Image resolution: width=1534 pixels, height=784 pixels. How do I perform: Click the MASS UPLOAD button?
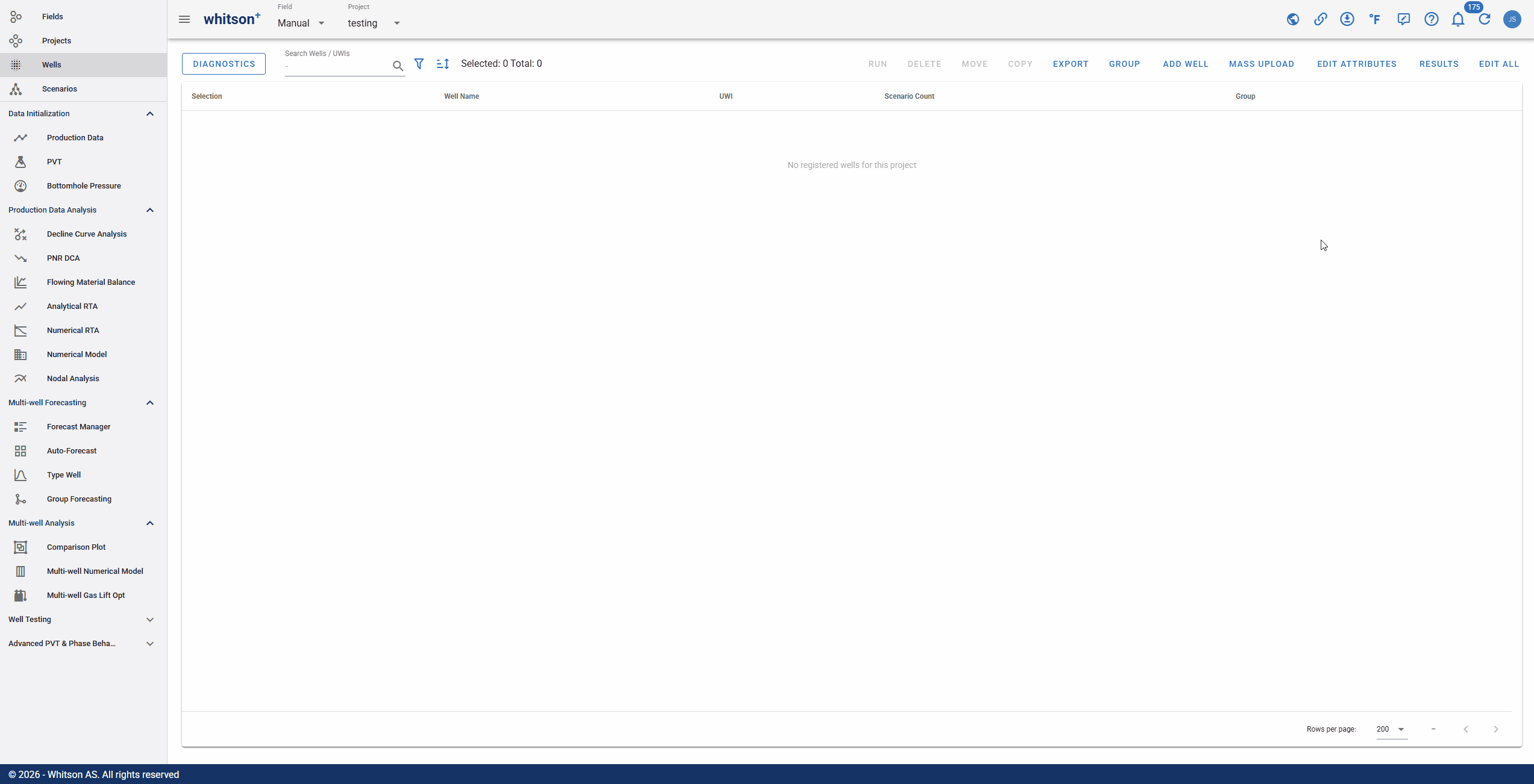coord(1262,64)
